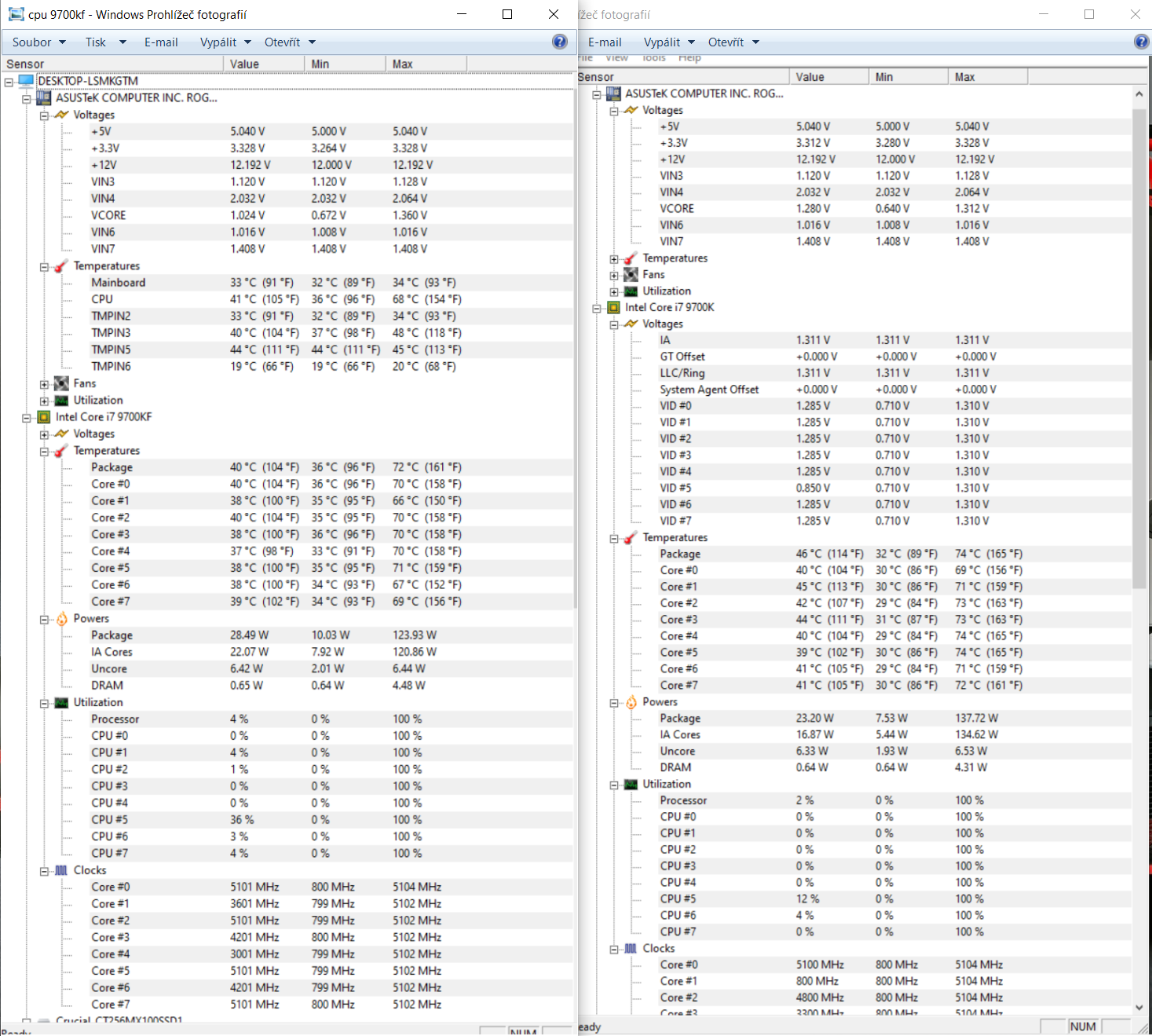Click E-mail in cpu 9700kf window toolbar
The height and width of the screenshot is (1036, 1152).
[161, 42]
